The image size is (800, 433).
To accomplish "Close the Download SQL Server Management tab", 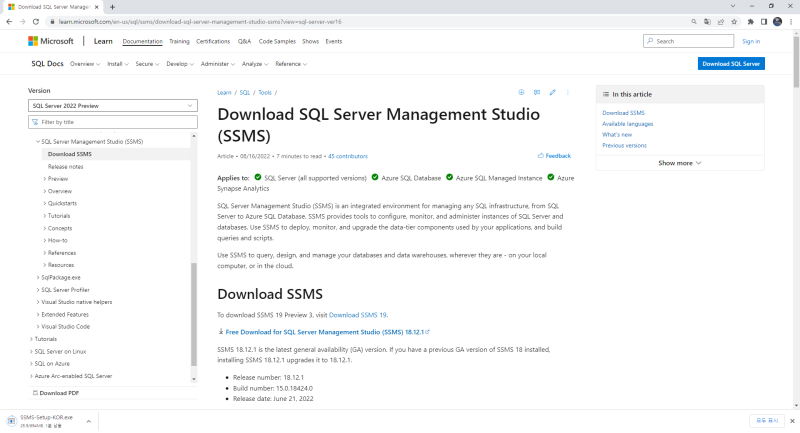I will pos(96,7).
